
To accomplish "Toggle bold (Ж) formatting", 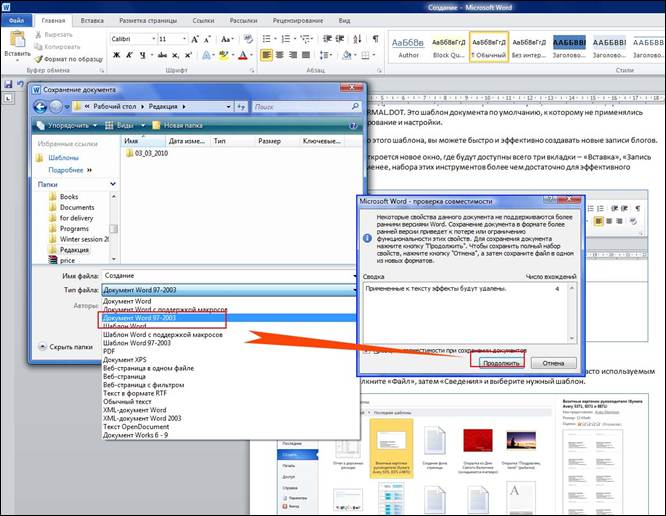I will coord(116,55).
